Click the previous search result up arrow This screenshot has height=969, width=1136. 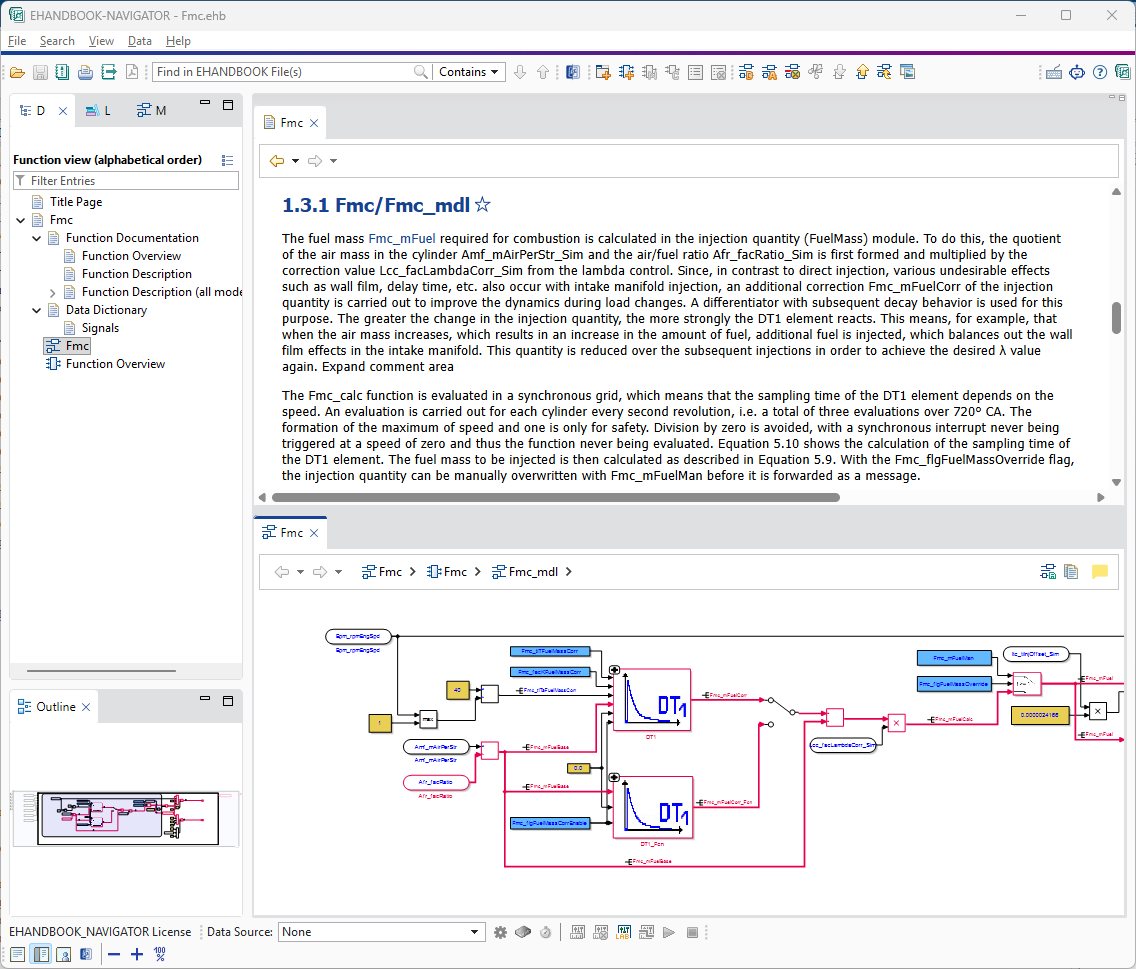coord(543,72)
